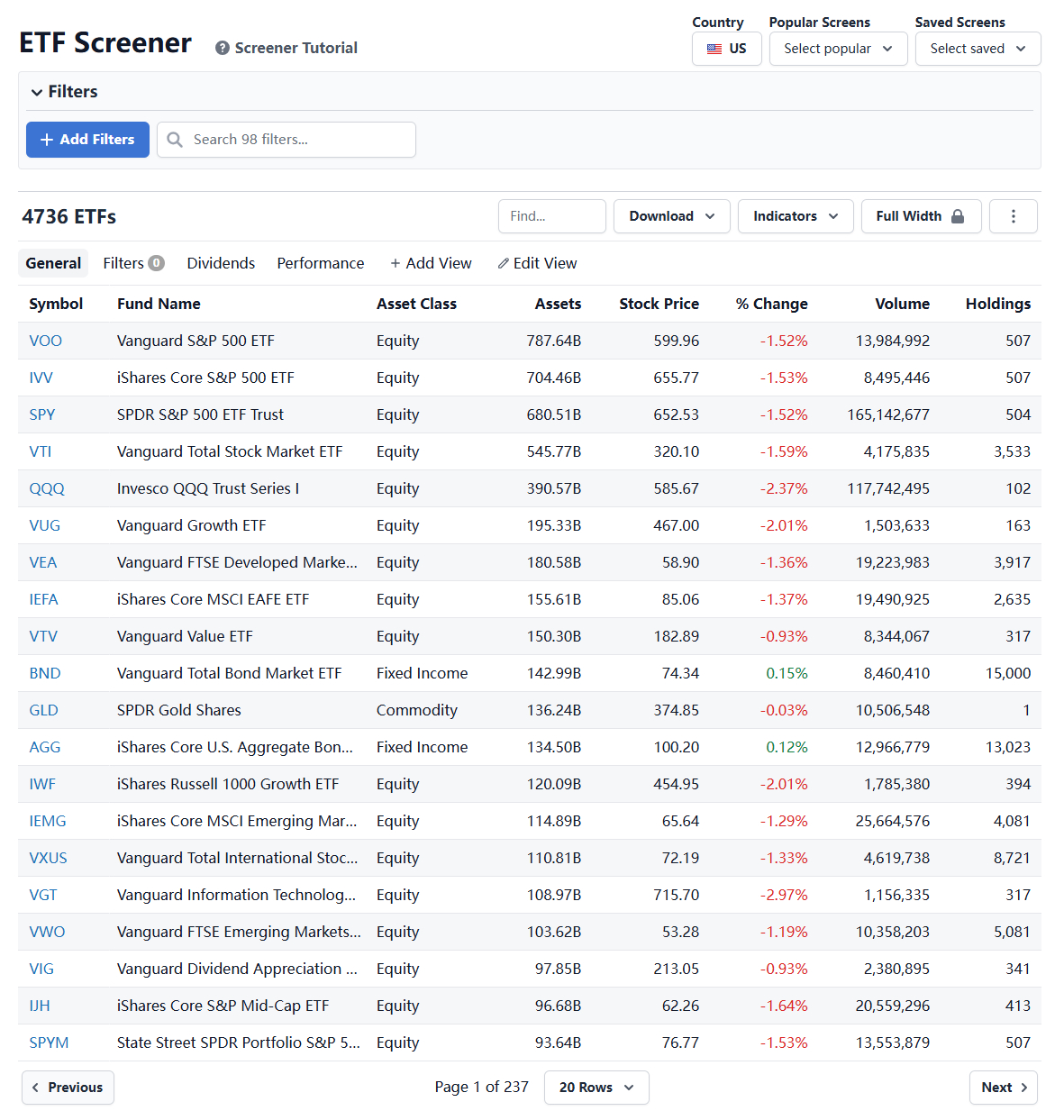The height and width of the screenshot is (1120, 1064).
Task: Click the pencil icon beside Edit View
Action: pos(504,263)
